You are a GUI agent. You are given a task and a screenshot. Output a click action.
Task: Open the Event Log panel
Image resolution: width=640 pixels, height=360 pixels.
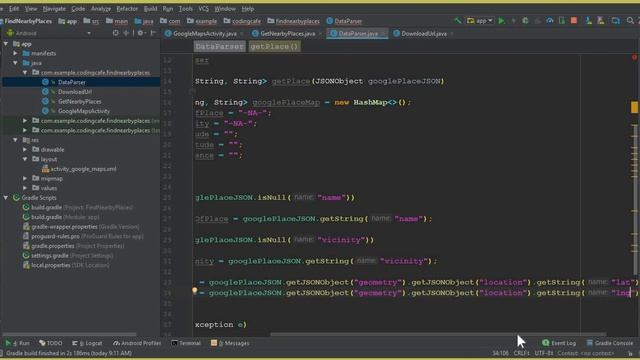[559, 343]
